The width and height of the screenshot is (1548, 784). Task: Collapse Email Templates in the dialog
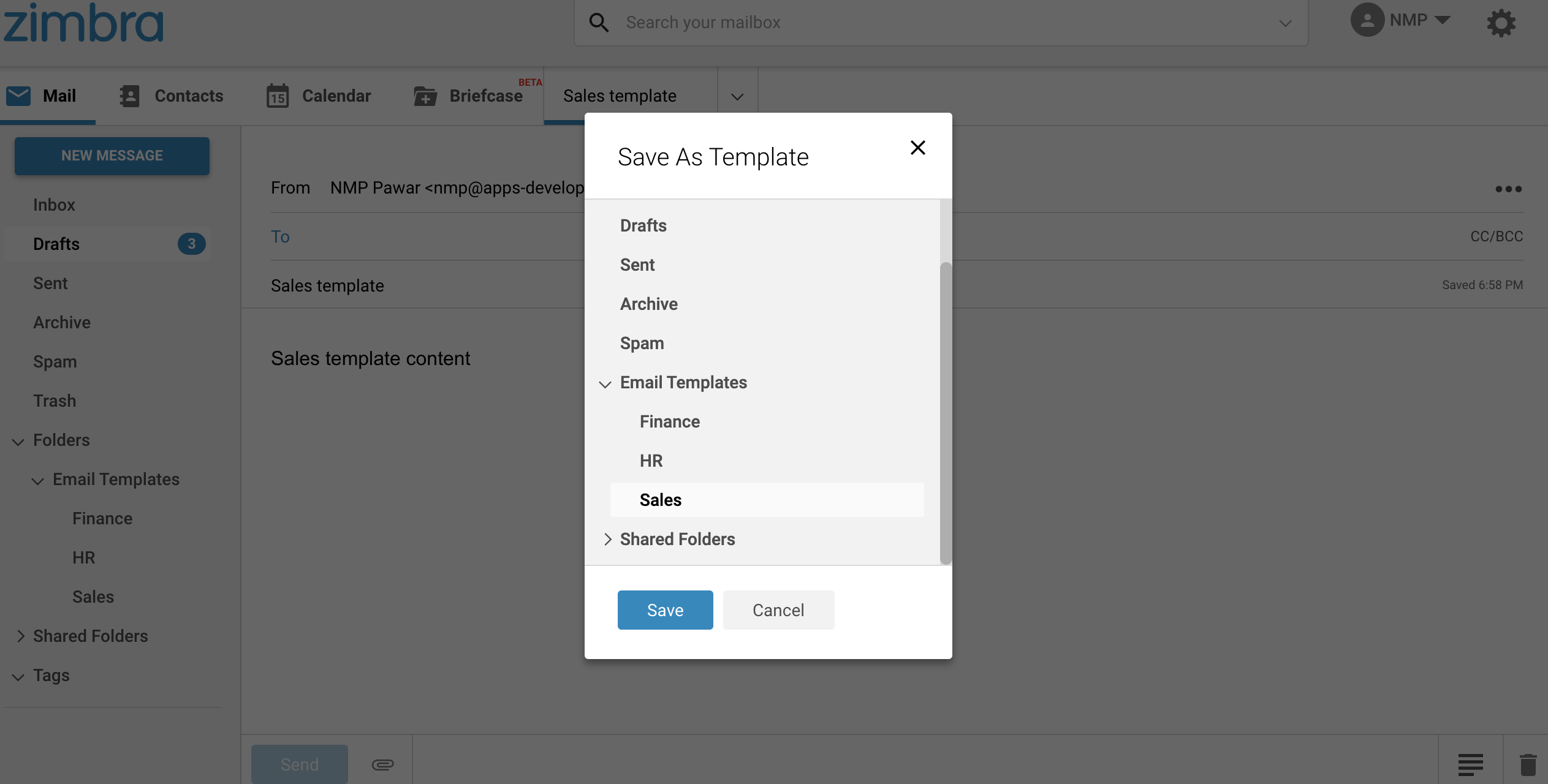click(x=605, y=384)
